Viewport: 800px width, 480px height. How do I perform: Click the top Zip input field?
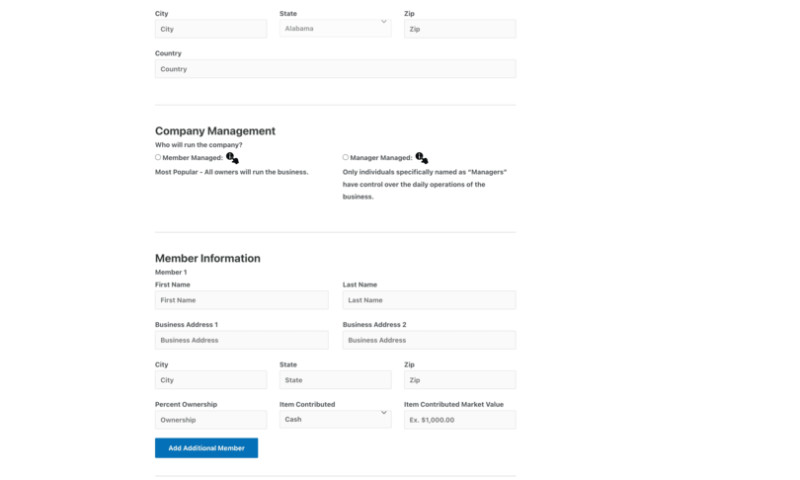[460, 29]
